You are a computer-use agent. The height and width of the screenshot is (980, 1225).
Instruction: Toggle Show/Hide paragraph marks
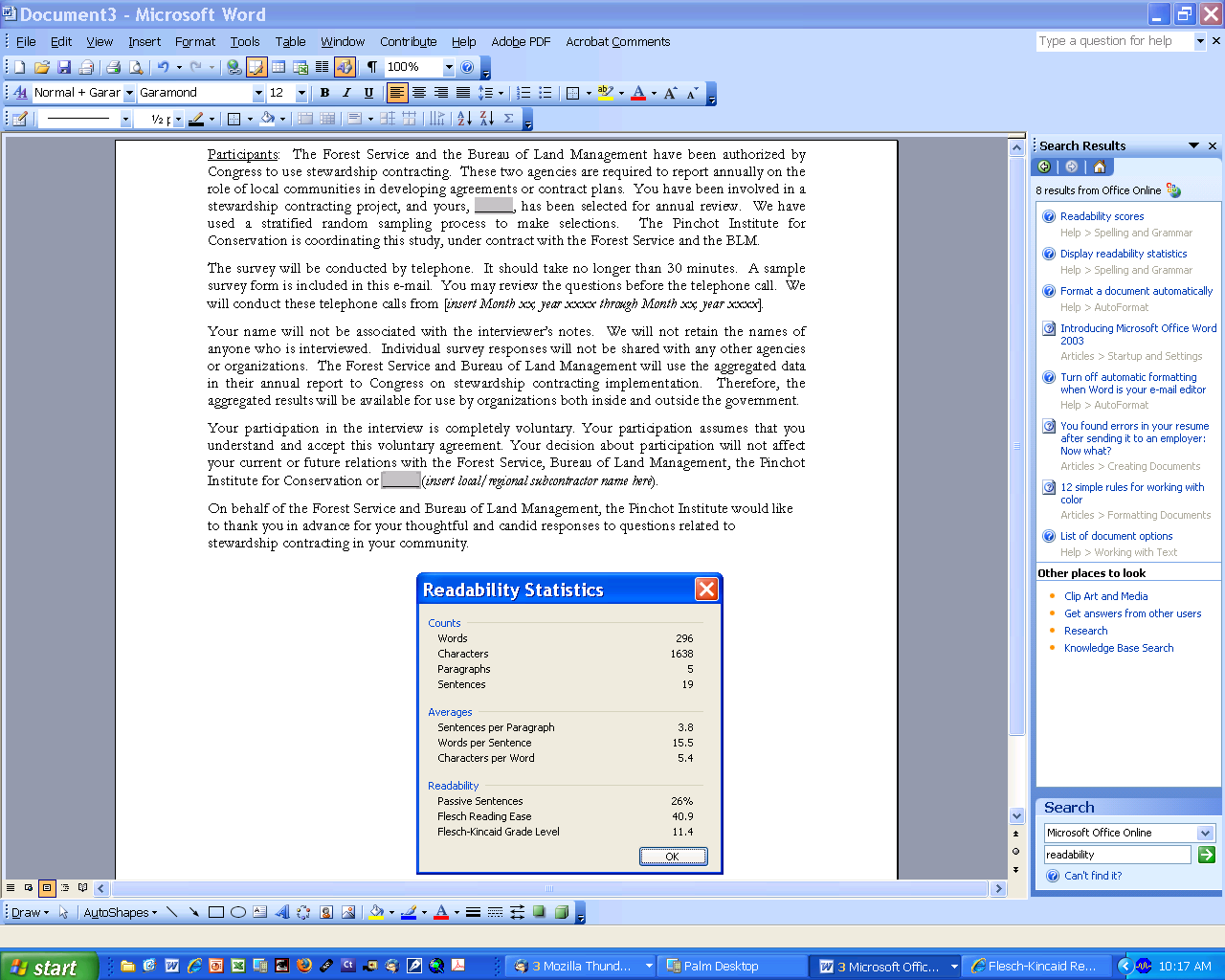(x=371, y=67)
